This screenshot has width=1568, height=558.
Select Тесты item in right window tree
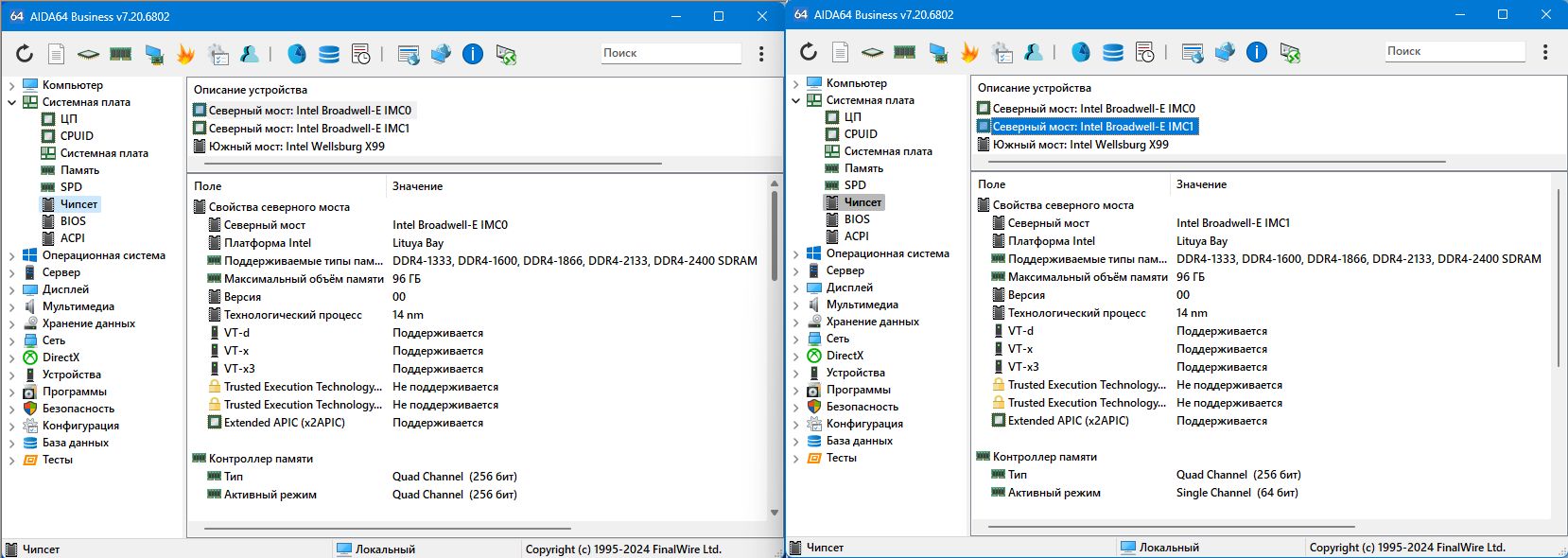[x=842, y=458]
